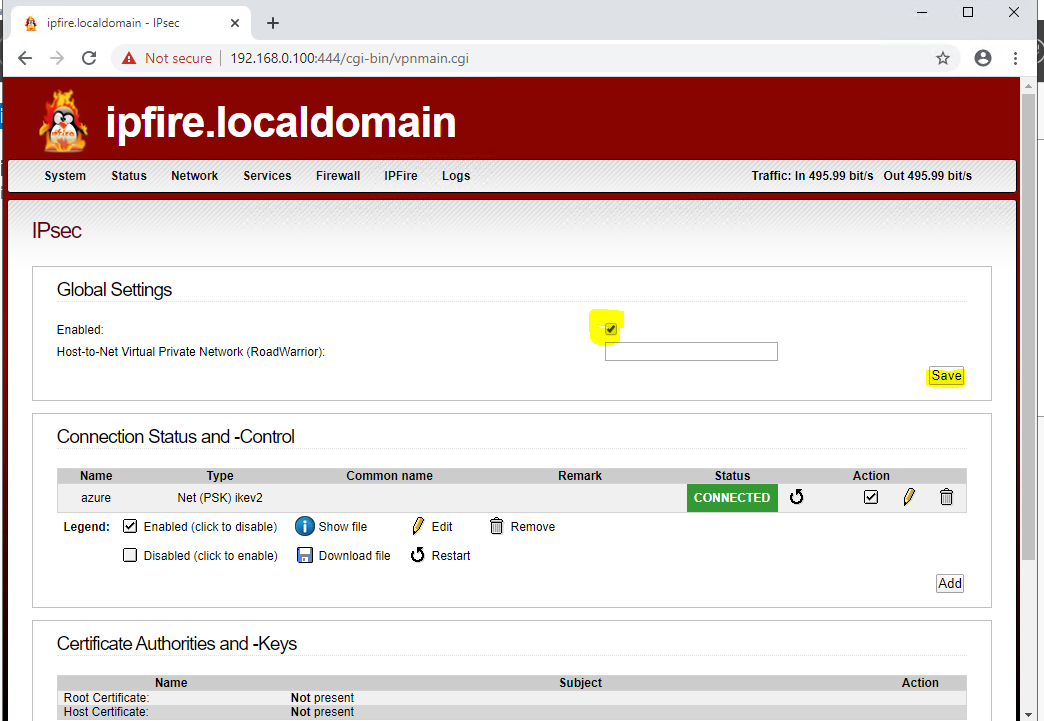Click the Restart icon in the legend

417,555
